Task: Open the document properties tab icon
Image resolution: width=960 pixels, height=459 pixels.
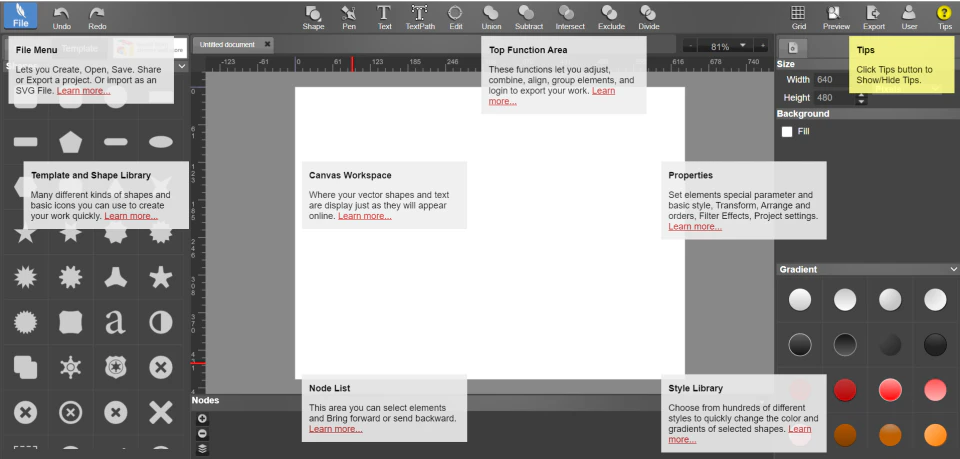Action: click(792, 48)
